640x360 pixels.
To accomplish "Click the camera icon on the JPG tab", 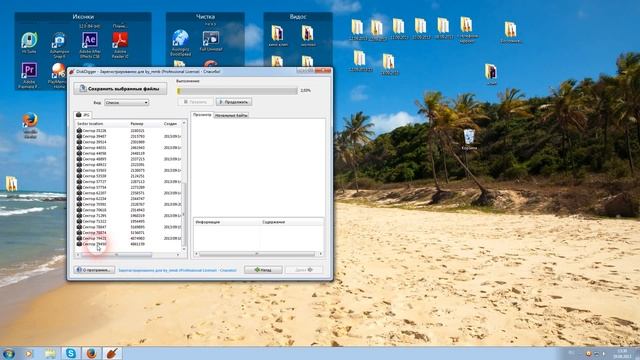I will [79, 115].
